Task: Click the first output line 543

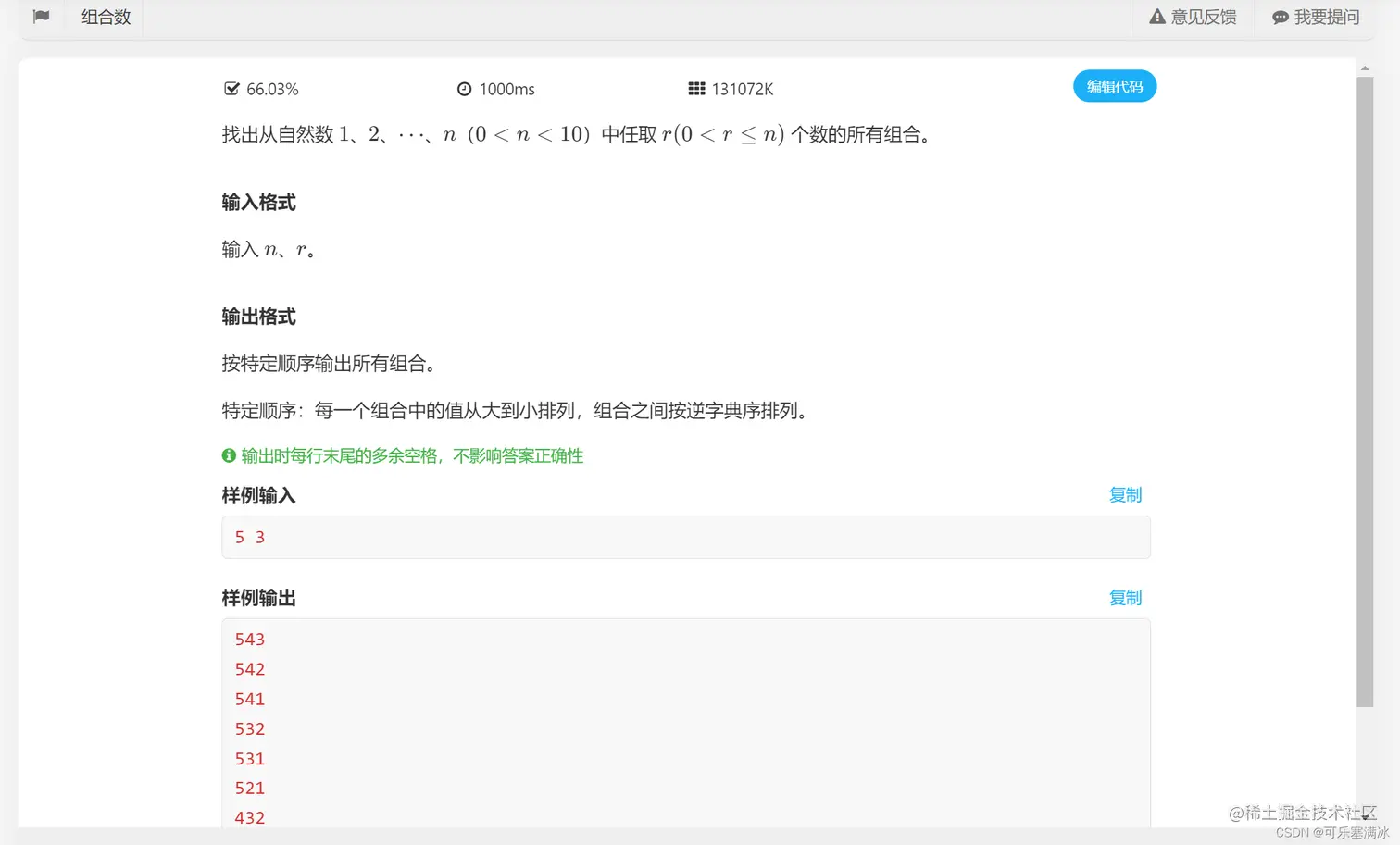Action: [x=249, y=639]
